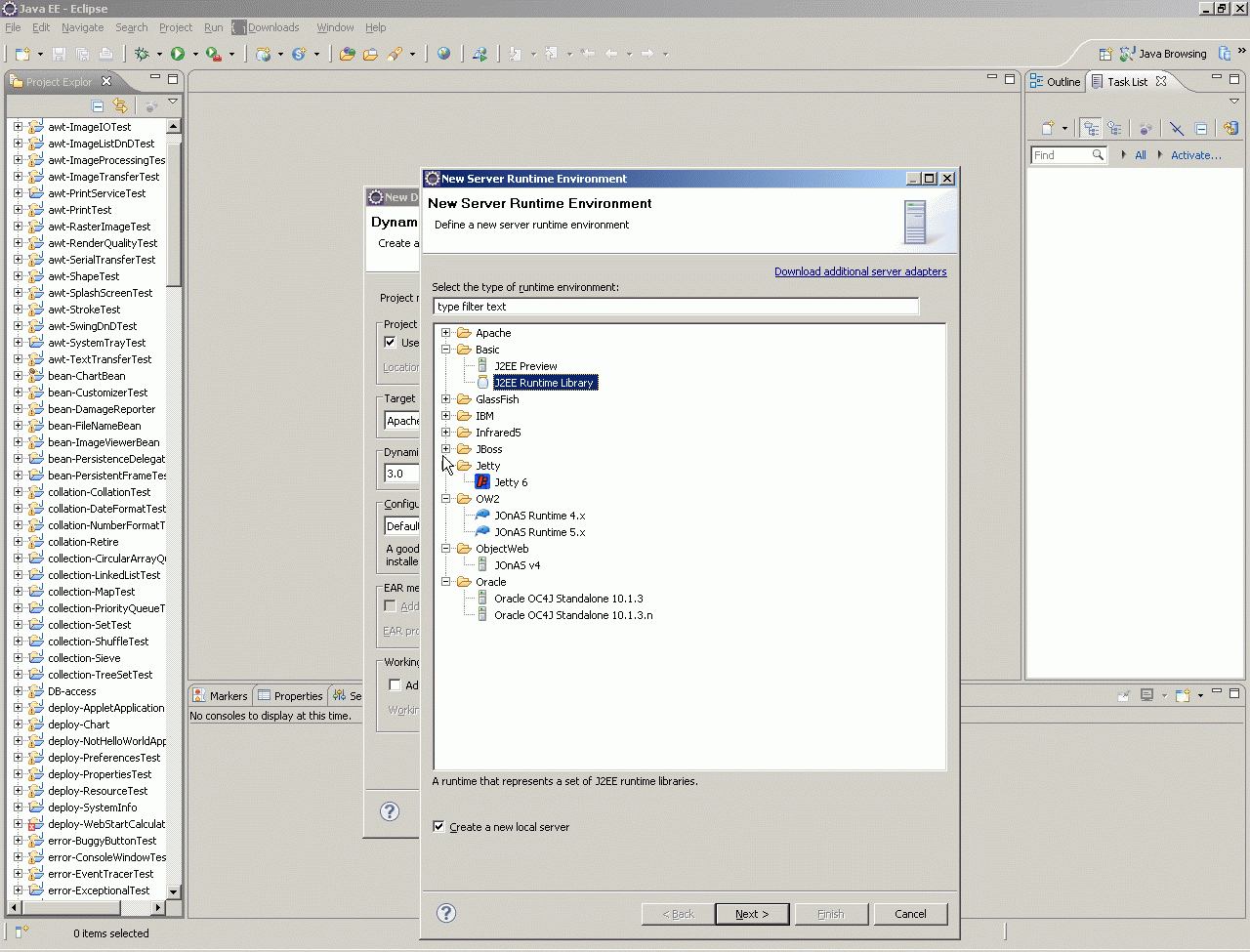The image size is (1250, 952).
Task: Click the New wizard toolbar icon
Action: pos(22,54)
